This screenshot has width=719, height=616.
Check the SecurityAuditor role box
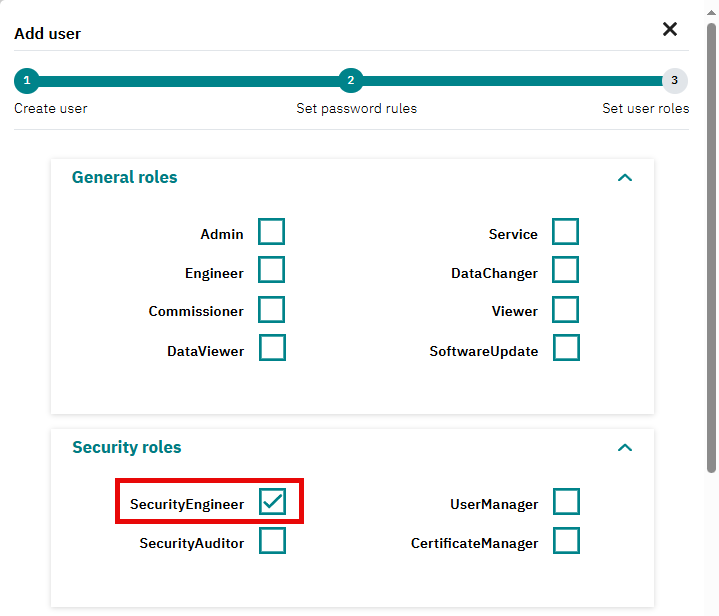click(x=272, y=540)
